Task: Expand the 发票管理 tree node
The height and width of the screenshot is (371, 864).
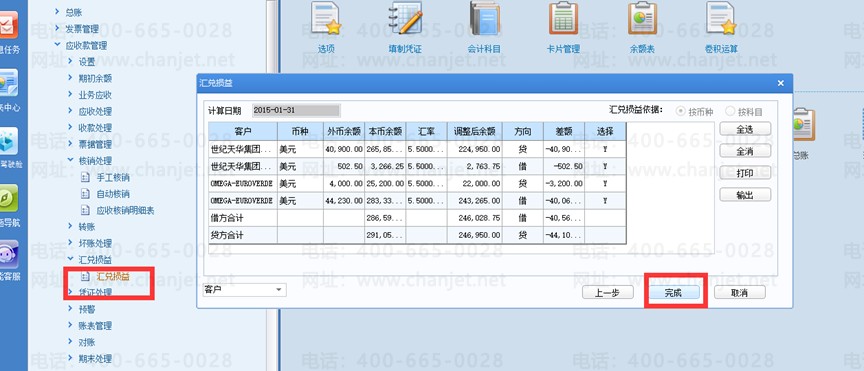Action: point(57,28)
